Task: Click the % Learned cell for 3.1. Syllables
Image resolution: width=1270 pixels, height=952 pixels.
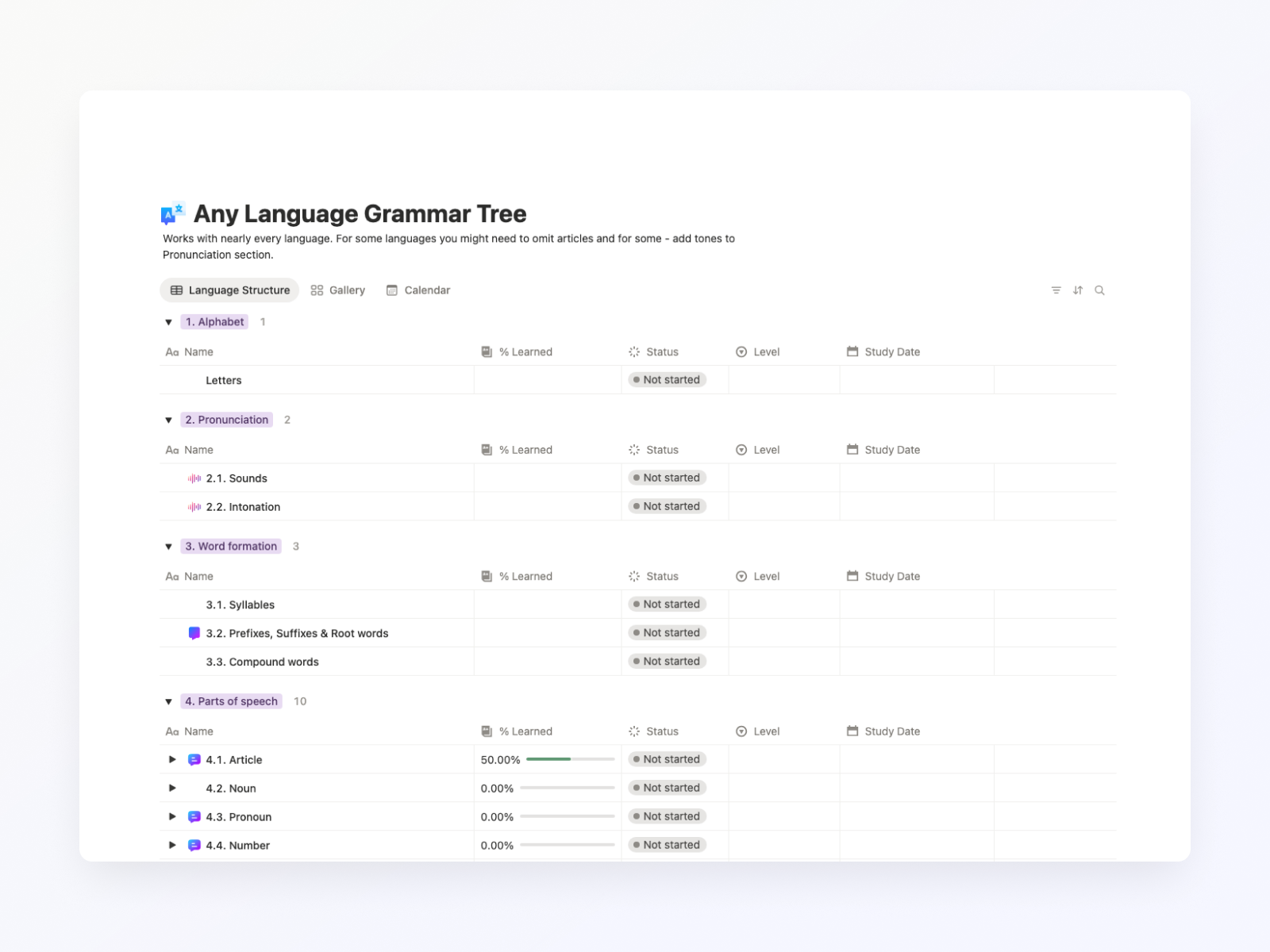Action: (x=548, y=605)
